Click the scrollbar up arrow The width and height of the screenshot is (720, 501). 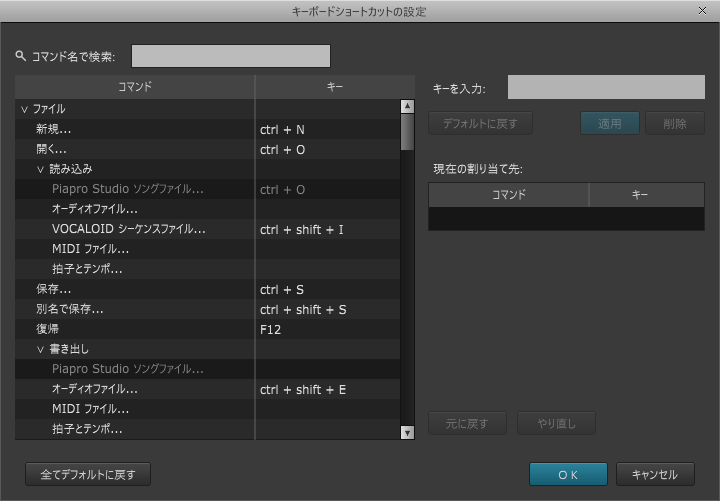407,106
